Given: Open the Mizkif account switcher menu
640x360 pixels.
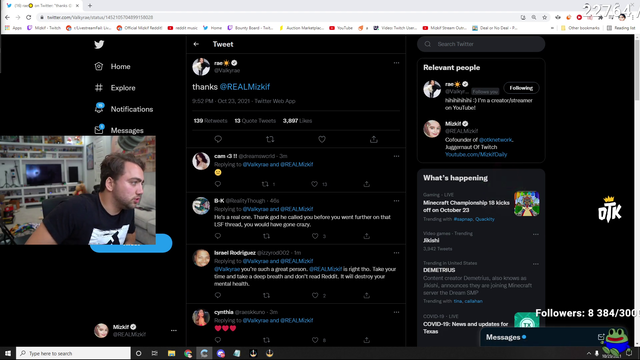Looking at the screenshot, I should coord(173,330).
